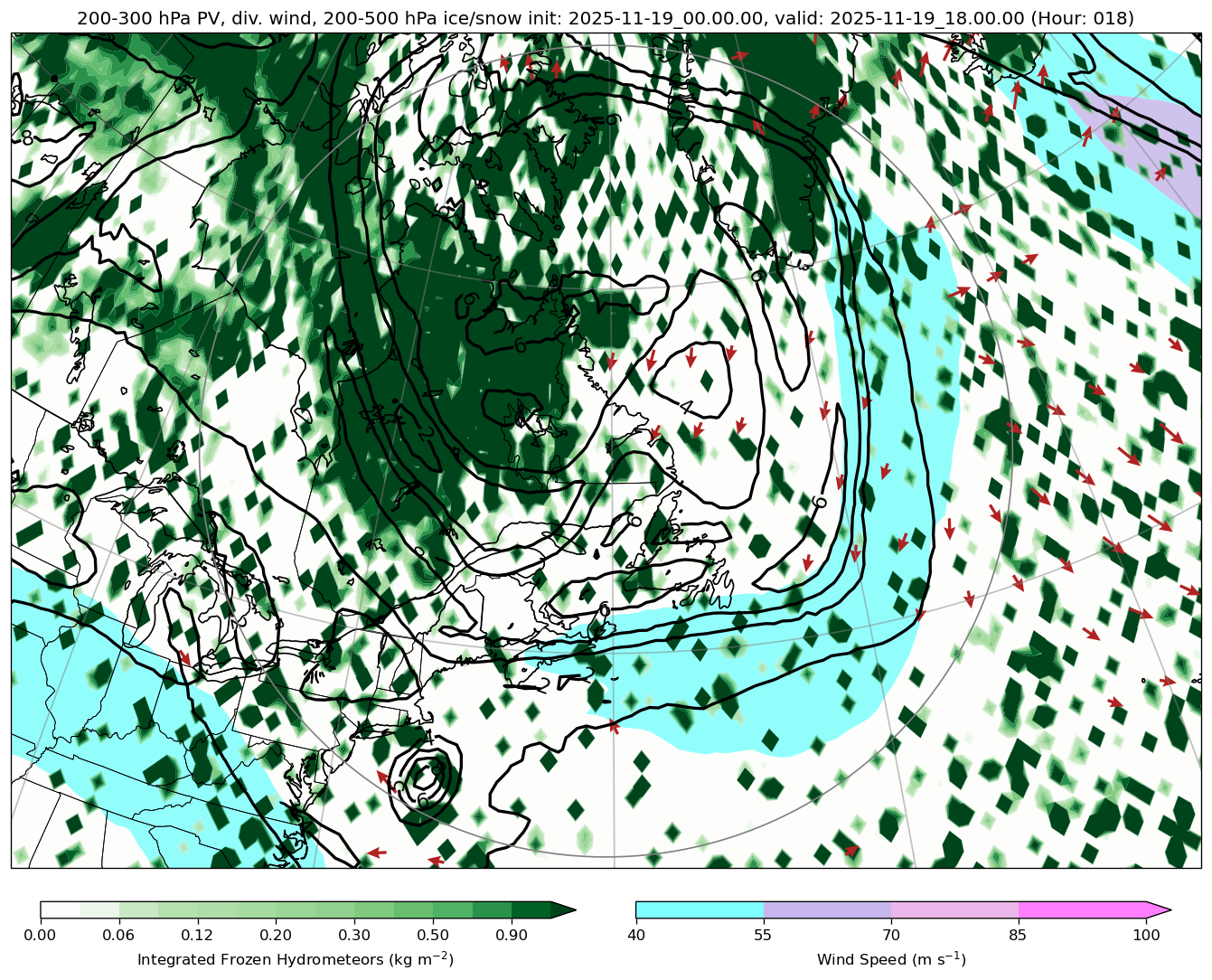Click the "Integrated Frozen Hydrometeors" axis label
1212x980 pixels.
[x=295, y=958]
